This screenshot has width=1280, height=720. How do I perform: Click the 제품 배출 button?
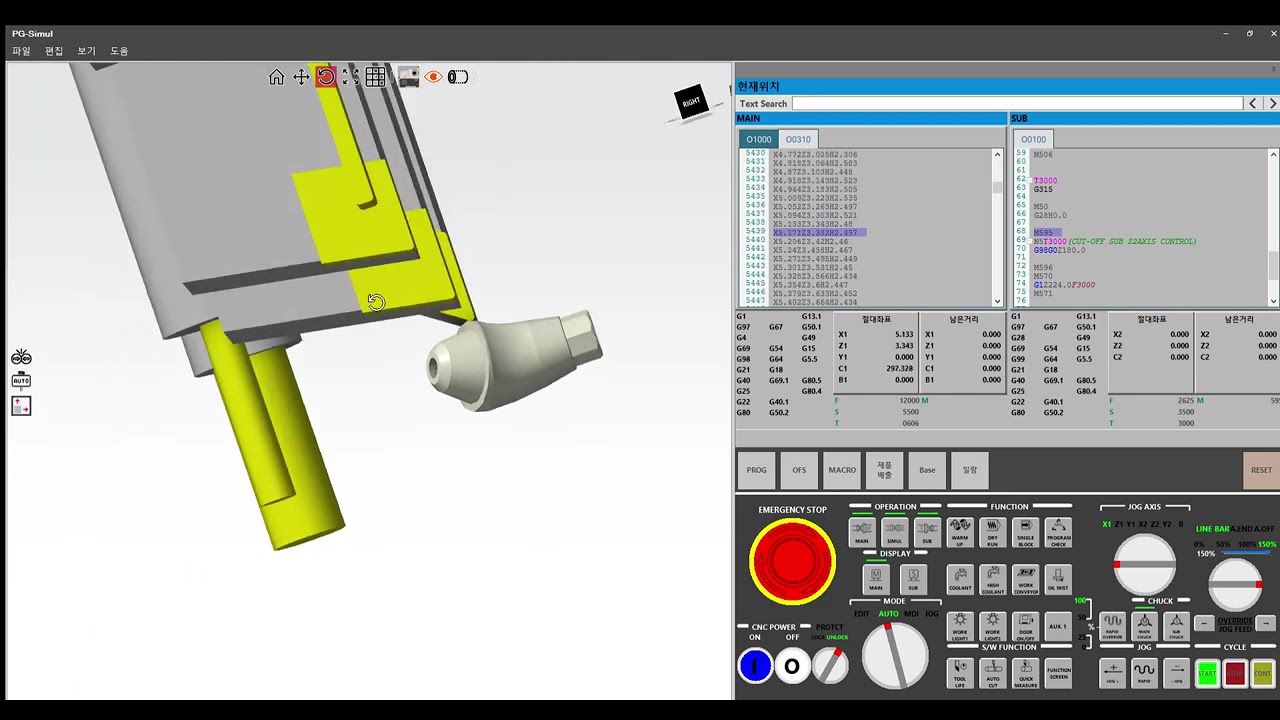(x=884, y=470)
